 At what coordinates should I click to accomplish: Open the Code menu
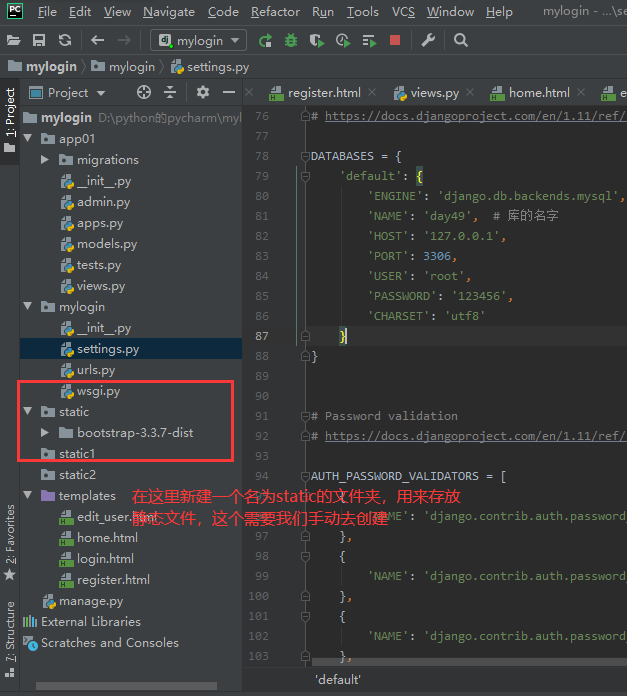(223, 12)
